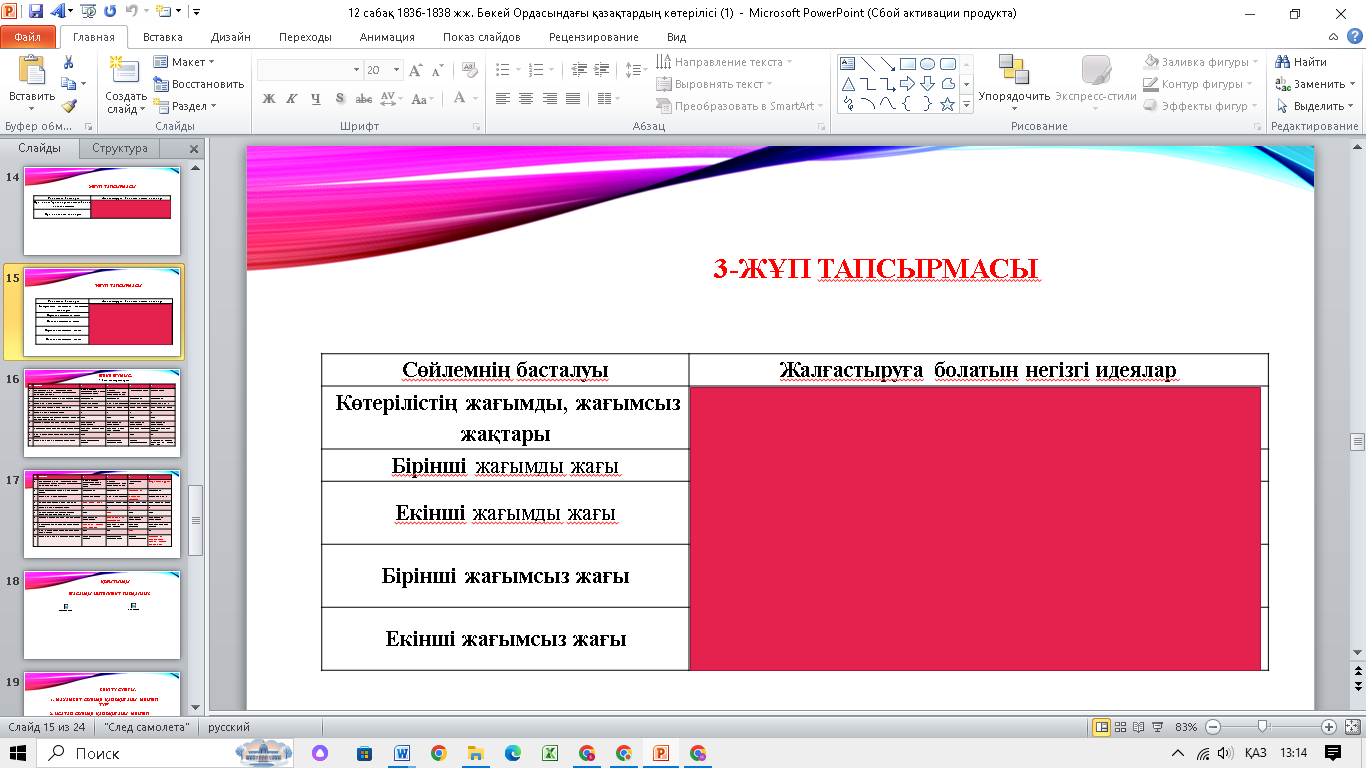Click the Восстановить reset button
This screenshot has width=1366, height=768.
[199, 84]
